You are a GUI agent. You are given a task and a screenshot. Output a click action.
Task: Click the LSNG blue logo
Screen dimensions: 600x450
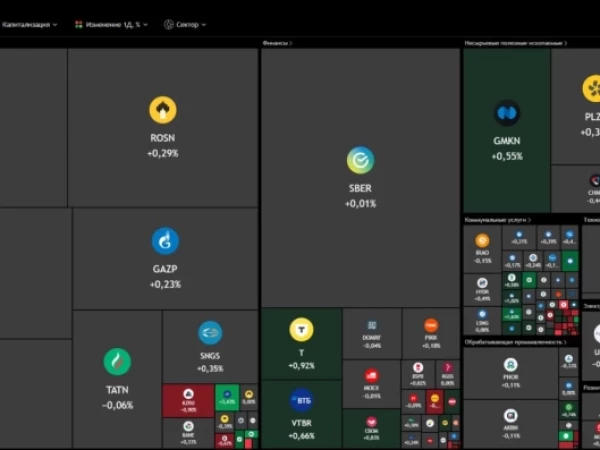(482, 314)
